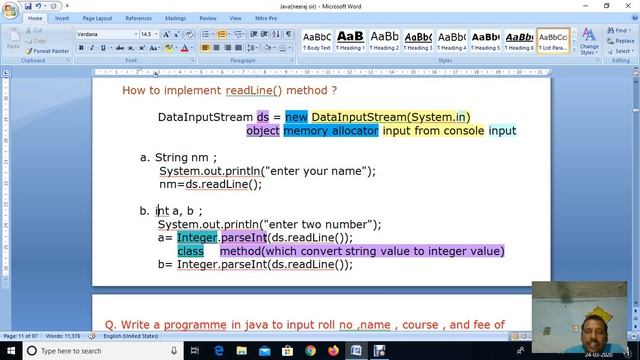The image size is (640, 360).
Task: Open the shading color menu
Action: tap(269, 48)
